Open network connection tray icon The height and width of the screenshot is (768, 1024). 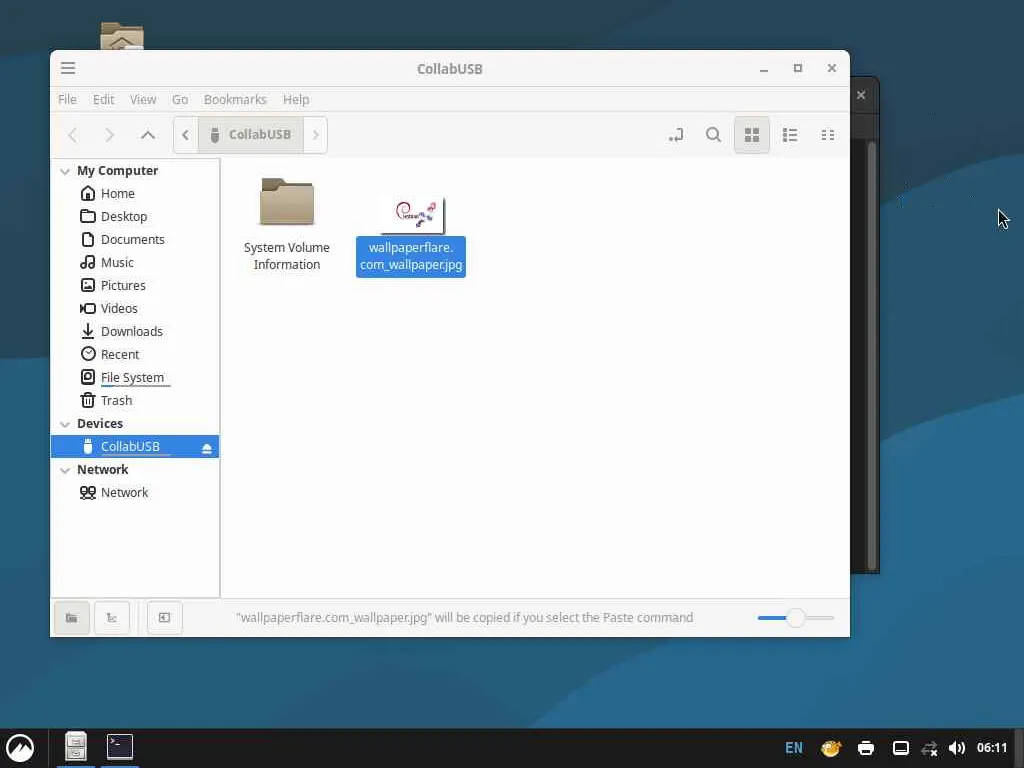coord(929,748)
